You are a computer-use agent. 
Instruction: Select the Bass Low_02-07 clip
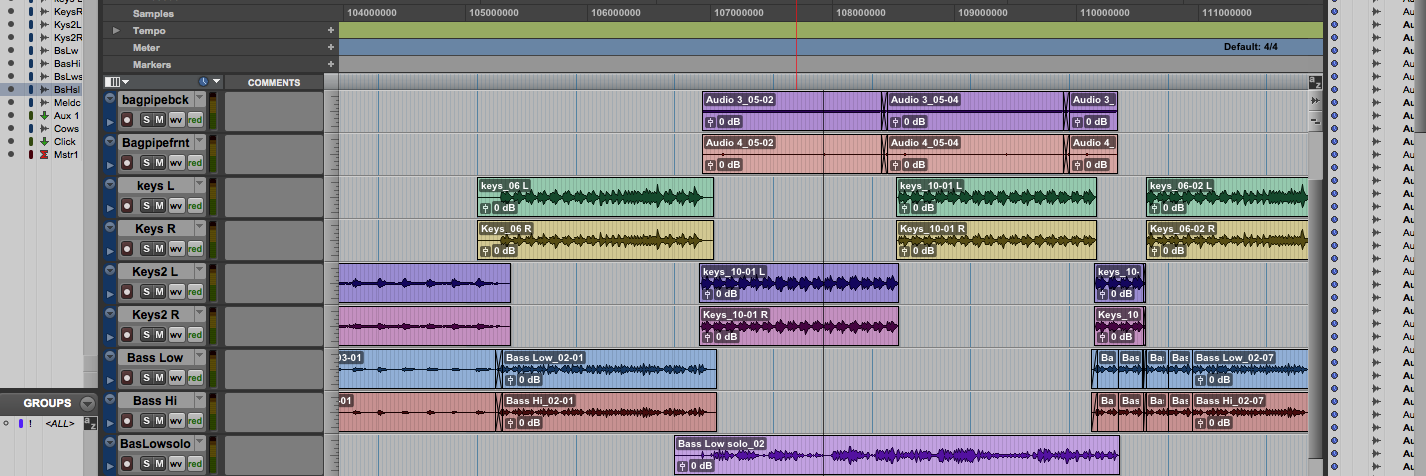click(1250, 369)
